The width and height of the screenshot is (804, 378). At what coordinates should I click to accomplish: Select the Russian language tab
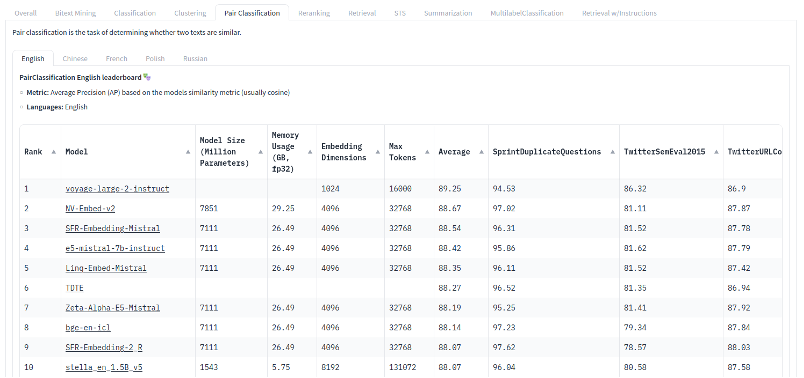(195, 58)
